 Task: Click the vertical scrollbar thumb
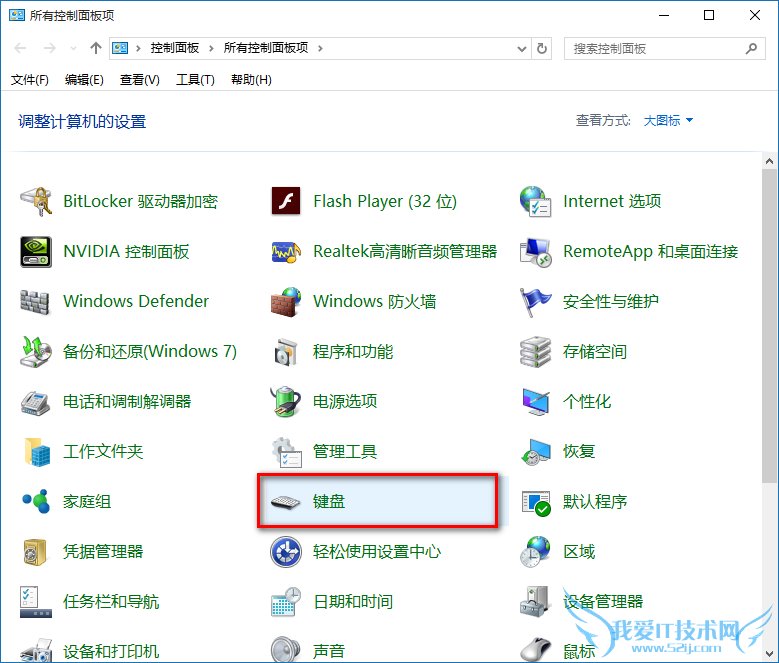coord(770,326)
